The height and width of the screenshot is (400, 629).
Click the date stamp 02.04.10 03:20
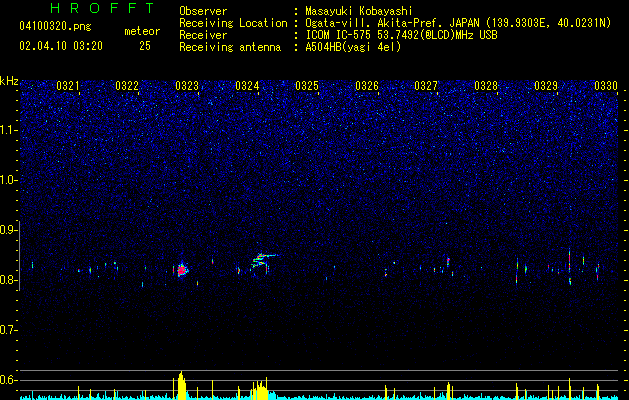[61, 46]
